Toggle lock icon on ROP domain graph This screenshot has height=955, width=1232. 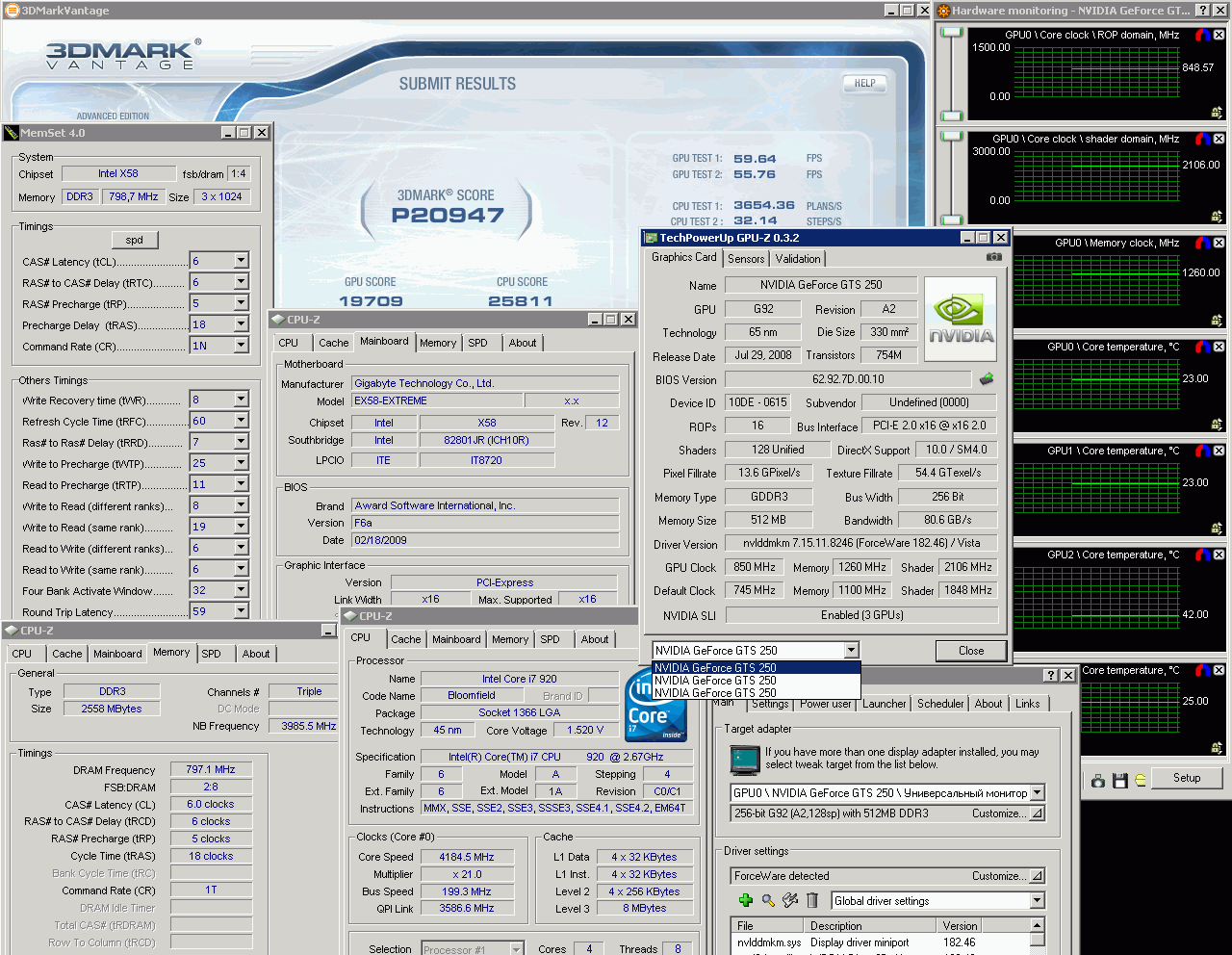click(x=1217, y=113)
